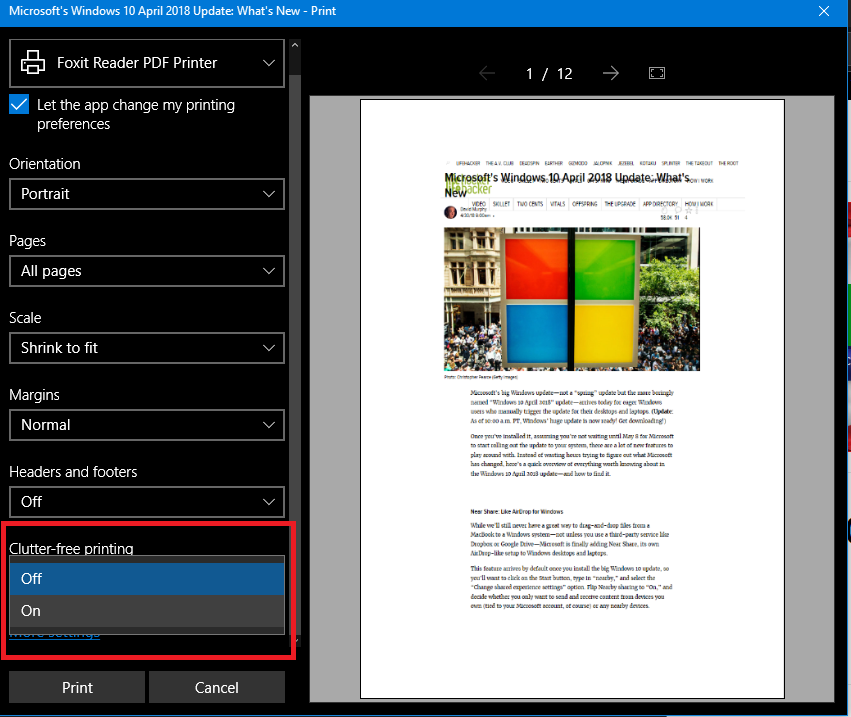Select 'Off' in the Clutter-free printing list
This screenshot has height=717, width=851.
(146, 579)
